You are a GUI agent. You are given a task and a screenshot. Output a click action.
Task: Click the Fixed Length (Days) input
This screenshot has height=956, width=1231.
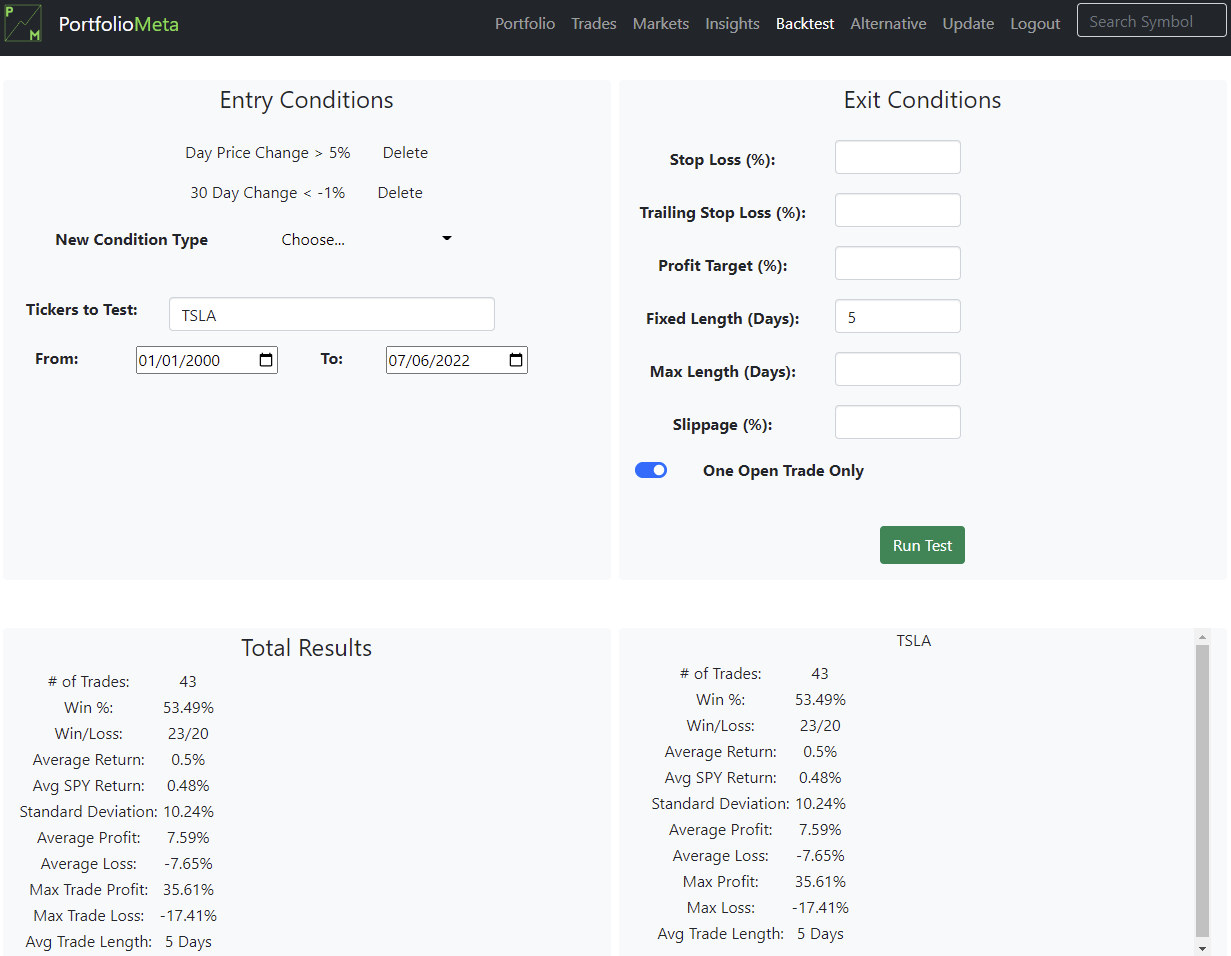tap(898, 316)
